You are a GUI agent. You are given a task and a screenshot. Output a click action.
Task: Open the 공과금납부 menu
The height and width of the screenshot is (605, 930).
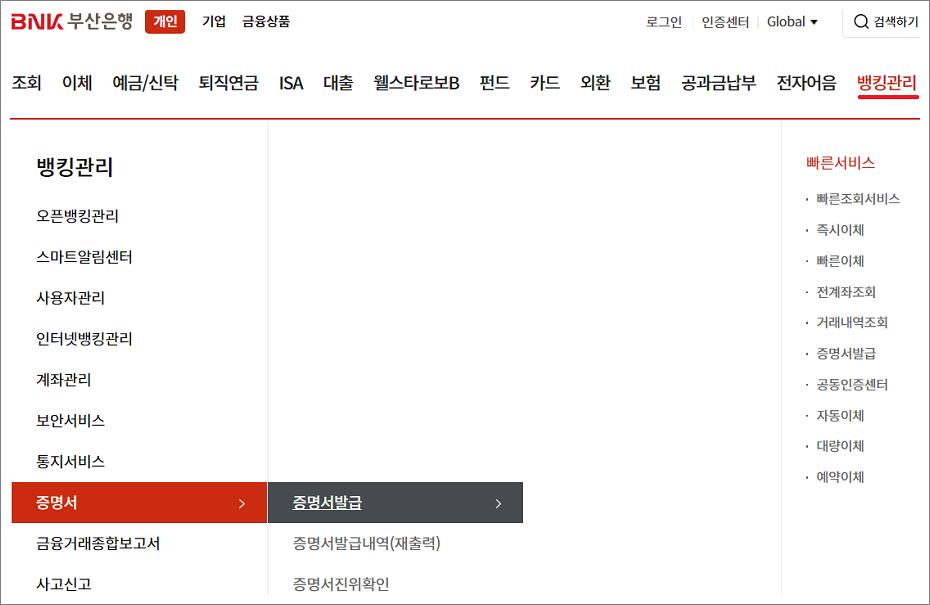(719, 82)
